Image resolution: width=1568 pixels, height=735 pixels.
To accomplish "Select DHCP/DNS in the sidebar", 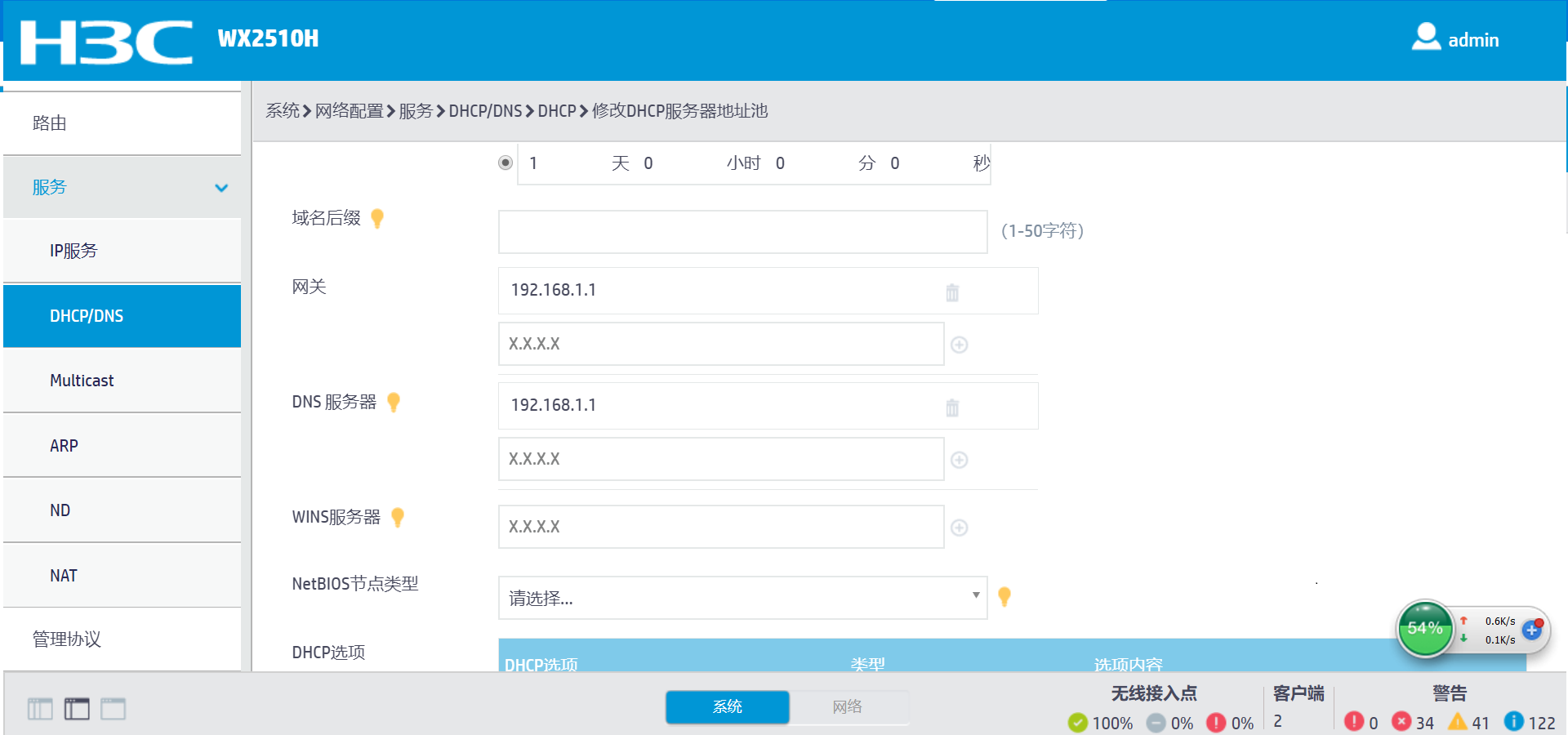I will [x=122, y=316].
